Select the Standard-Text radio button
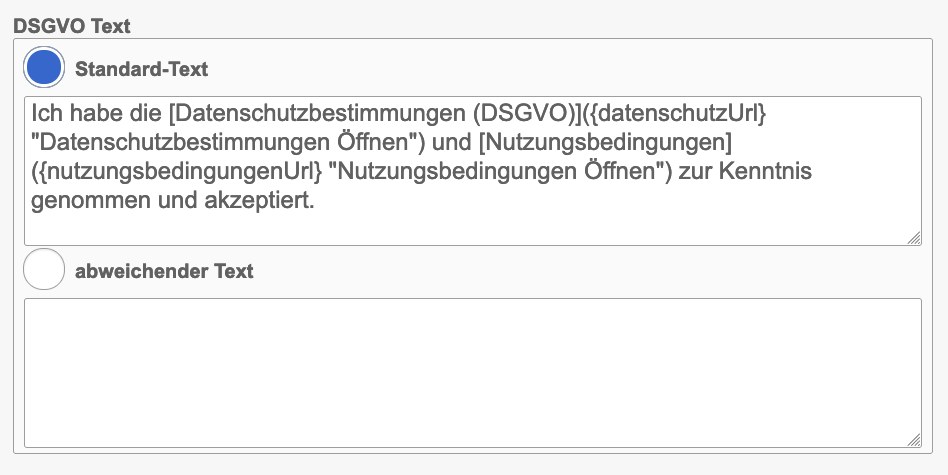The image size is (948, 475). pyautogui.click(x=44, y=69)
